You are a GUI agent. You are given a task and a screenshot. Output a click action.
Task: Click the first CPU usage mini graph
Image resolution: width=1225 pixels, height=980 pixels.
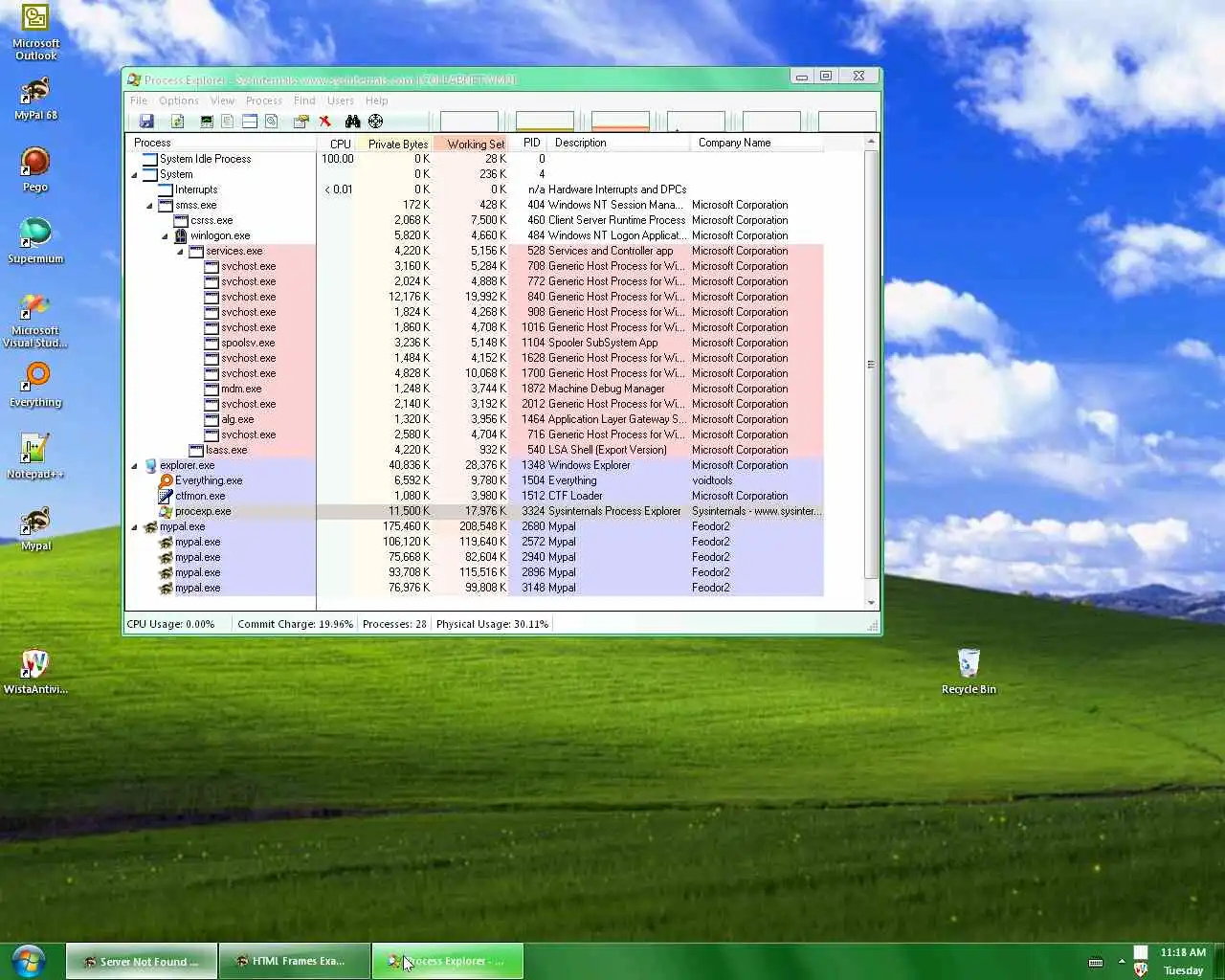(x=469, y=122)
